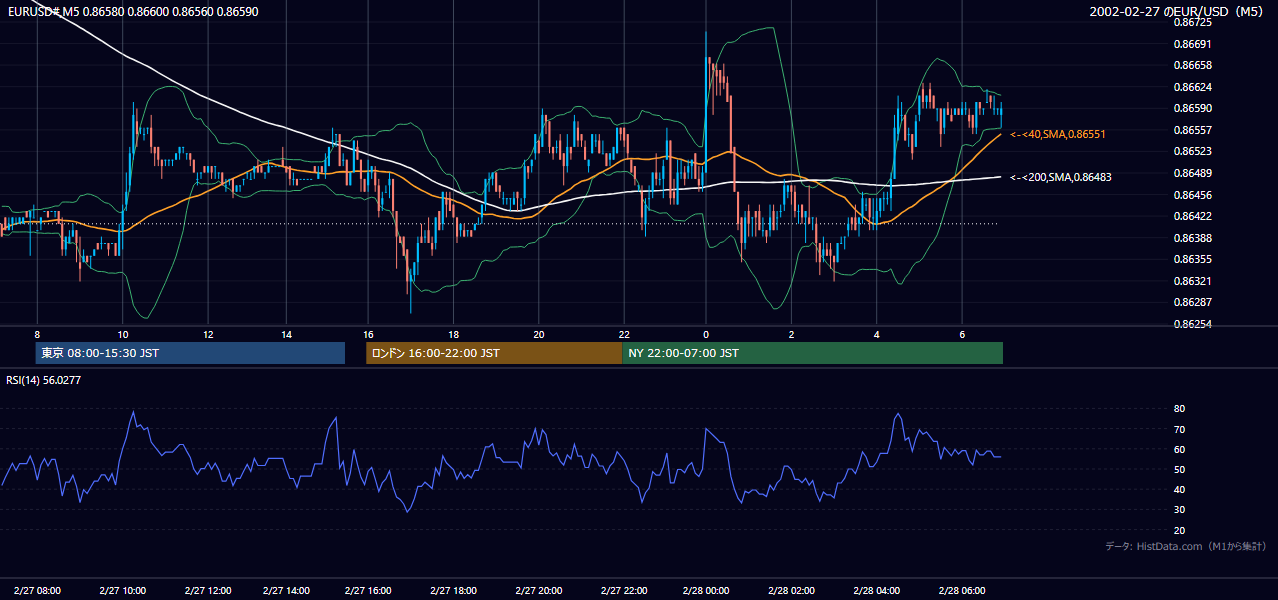Click the 0.86658 price axis label
The width and height of the screenshot is (1278, 600).
point(1194,65)
